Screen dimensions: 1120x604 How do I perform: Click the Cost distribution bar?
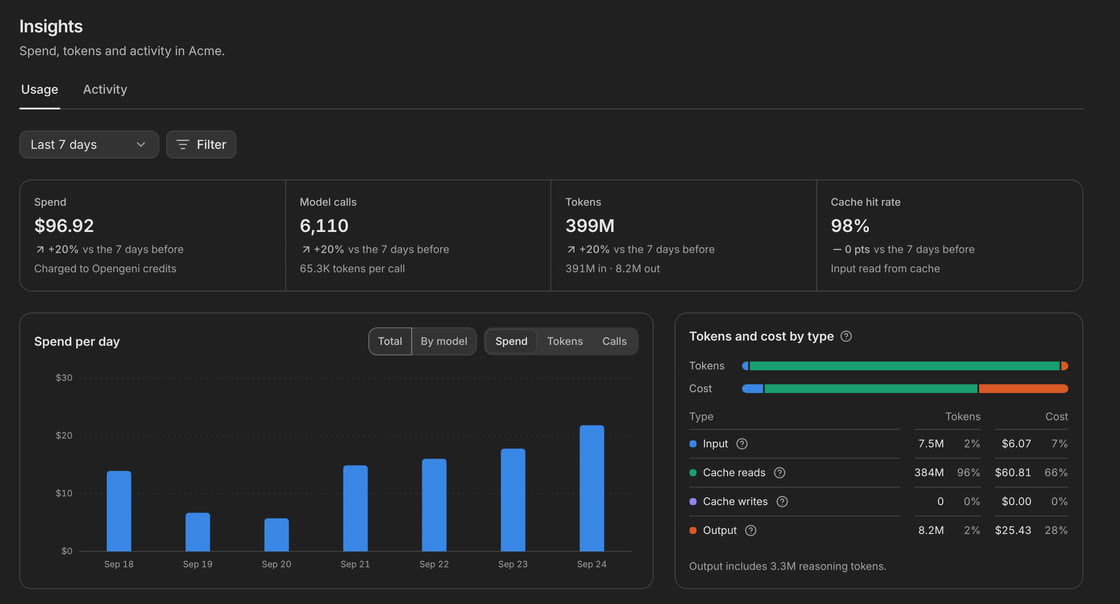(x=905, y=388)
